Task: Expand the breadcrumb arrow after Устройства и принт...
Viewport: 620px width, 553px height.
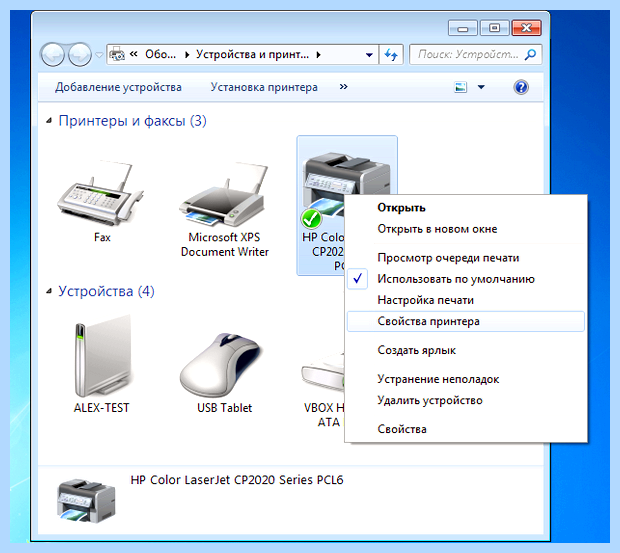Action: (x=318, y=55)
